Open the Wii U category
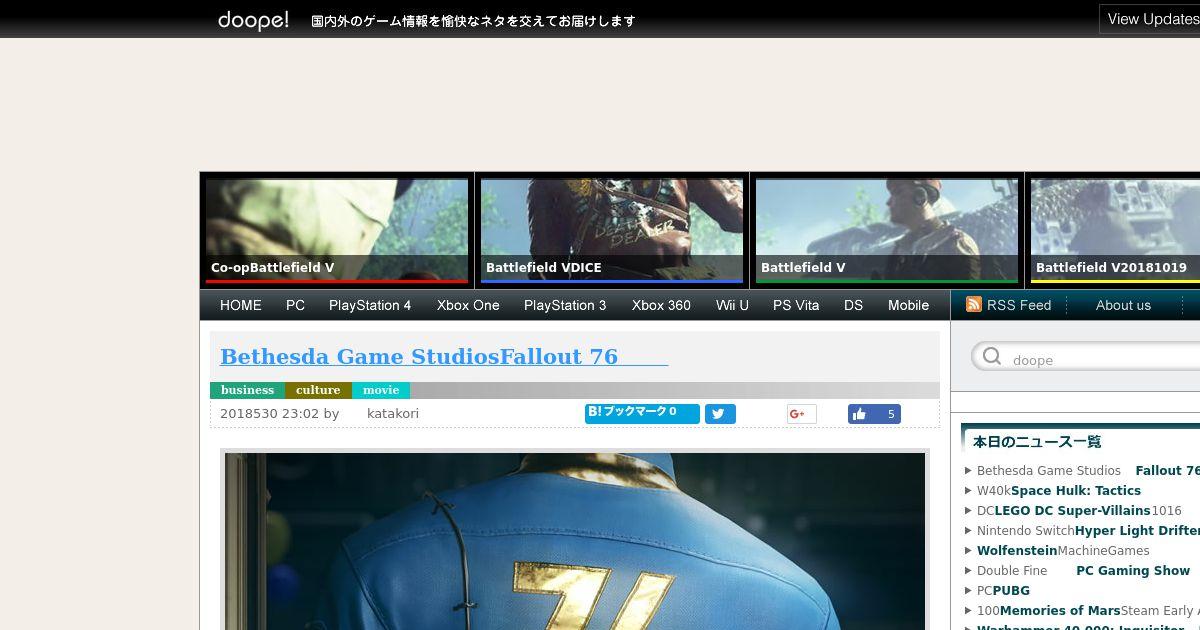 732,305
